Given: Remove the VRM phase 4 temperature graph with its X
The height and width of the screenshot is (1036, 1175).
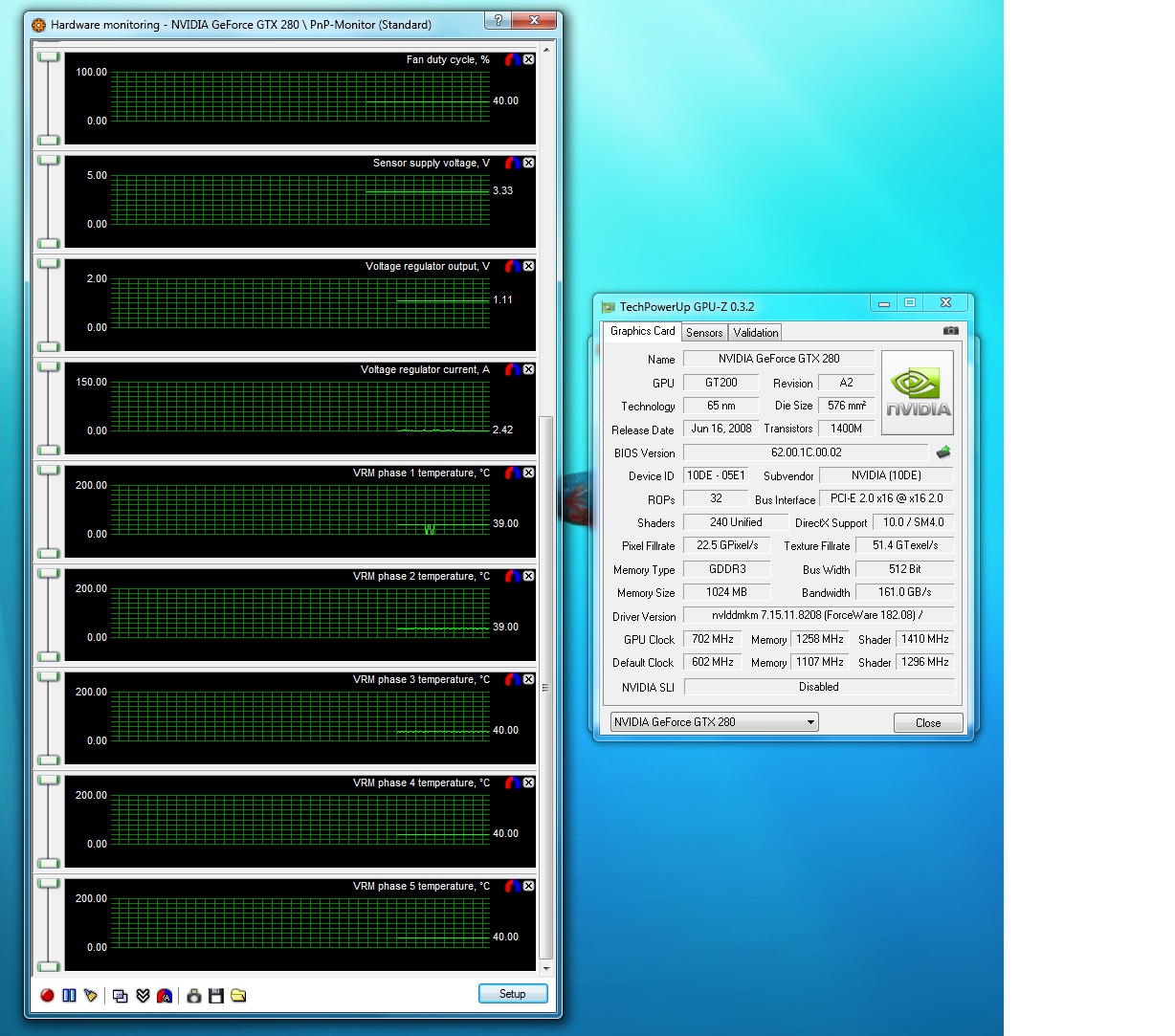Looking at the screenshot, I should [529, 783].
